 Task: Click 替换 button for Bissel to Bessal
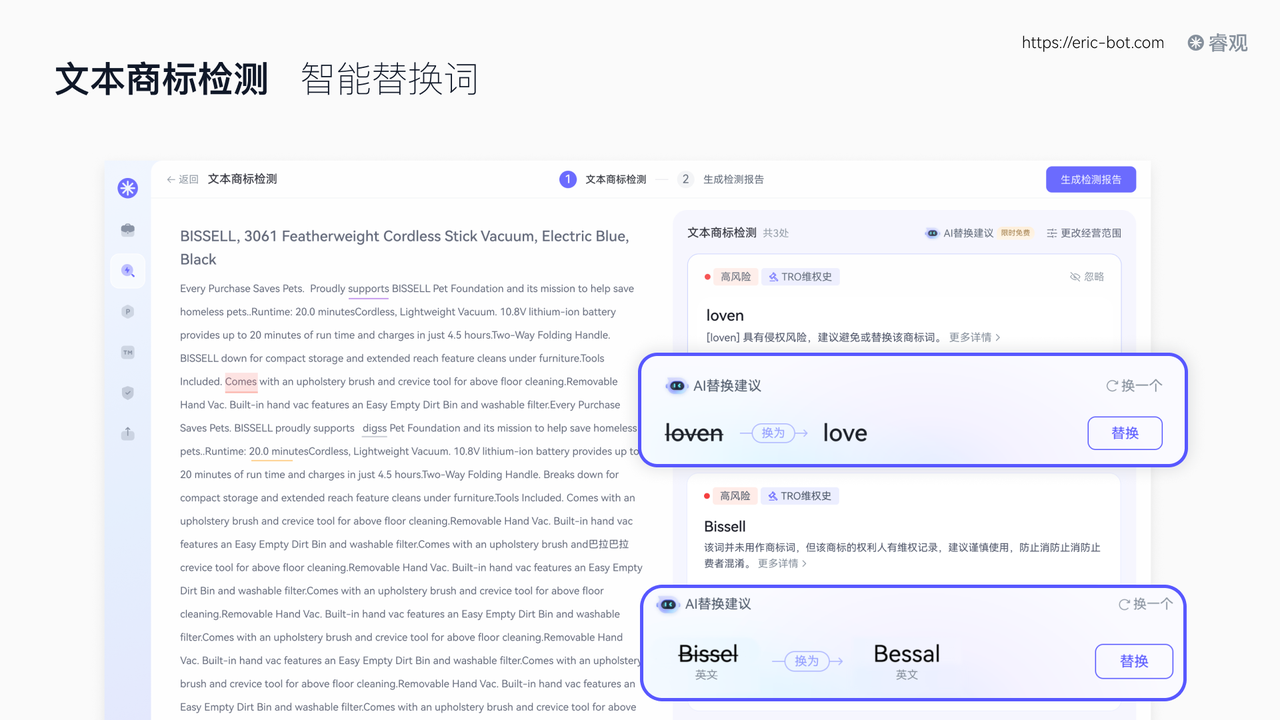[1134, 661]
